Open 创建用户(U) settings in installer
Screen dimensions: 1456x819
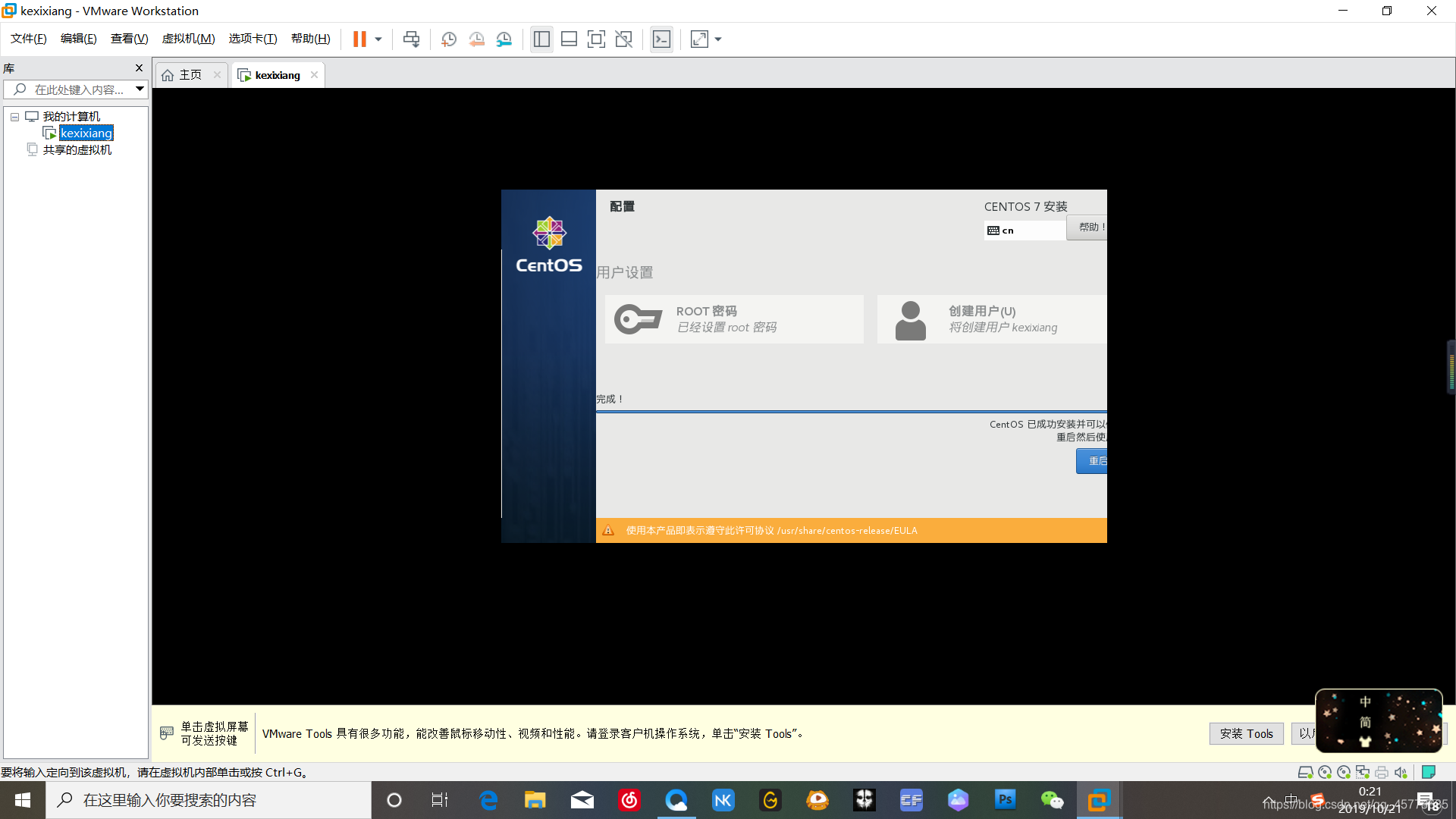[x=991, y=319]
